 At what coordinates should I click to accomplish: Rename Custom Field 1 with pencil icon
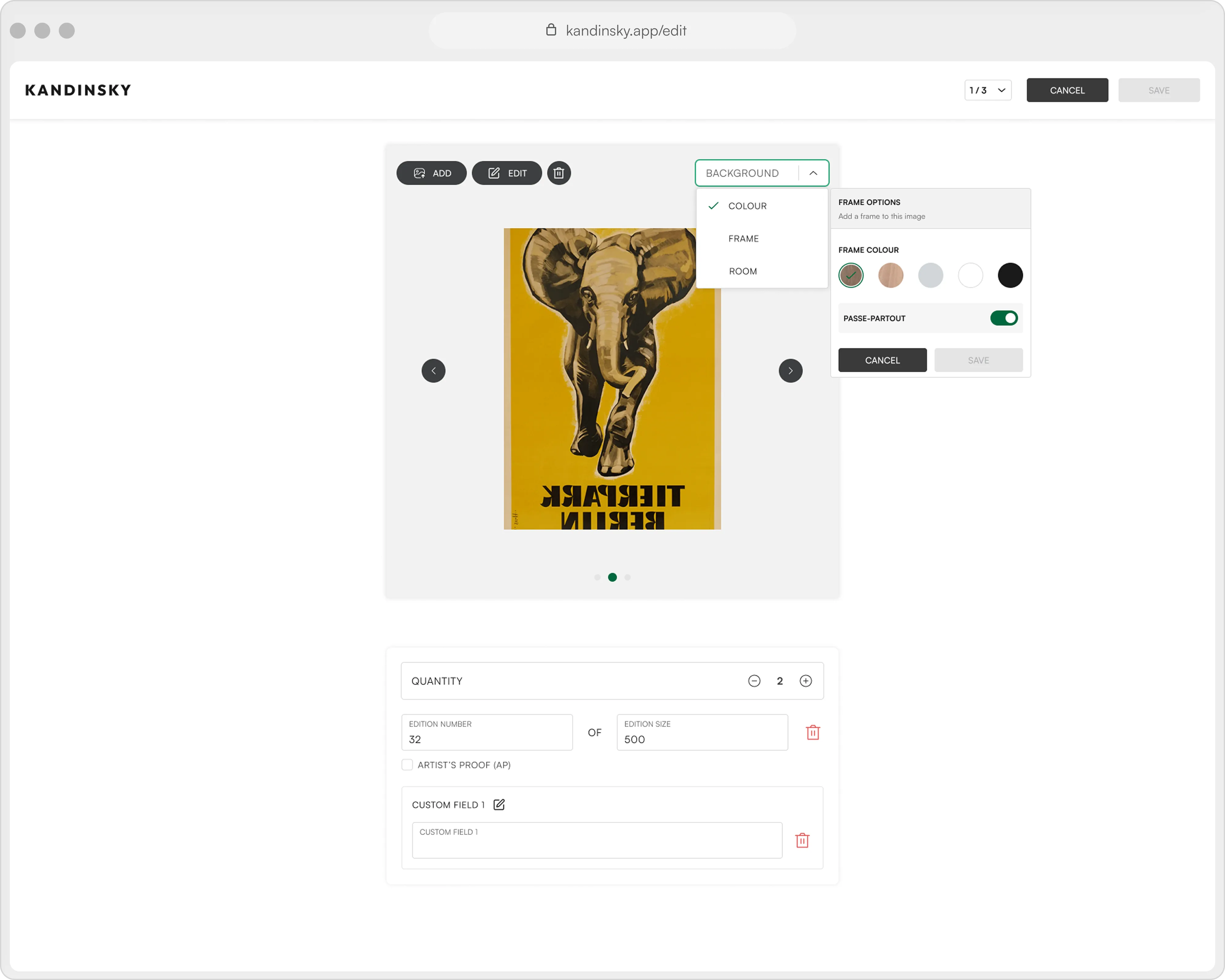[x=498, y=805]
